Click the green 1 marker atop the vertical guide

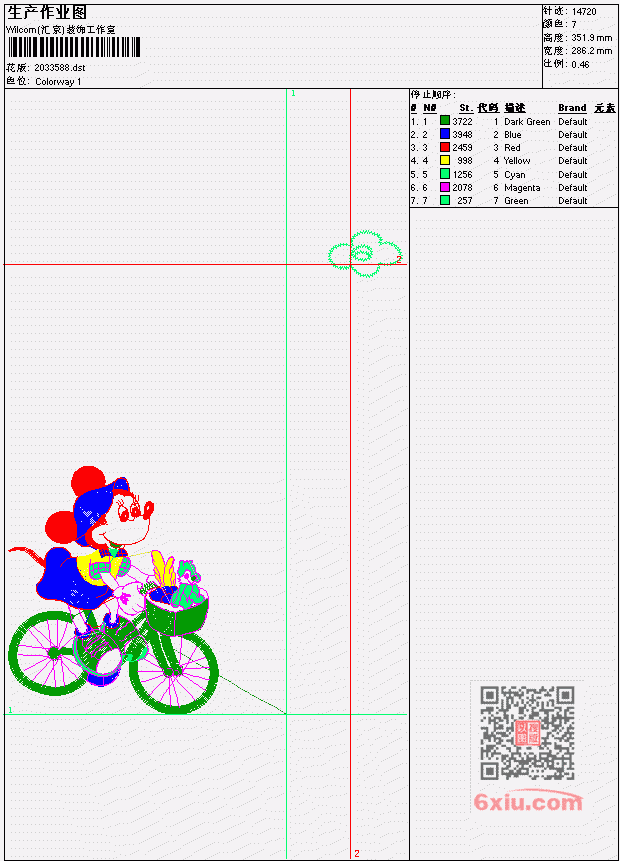click(x=293, y=93)
